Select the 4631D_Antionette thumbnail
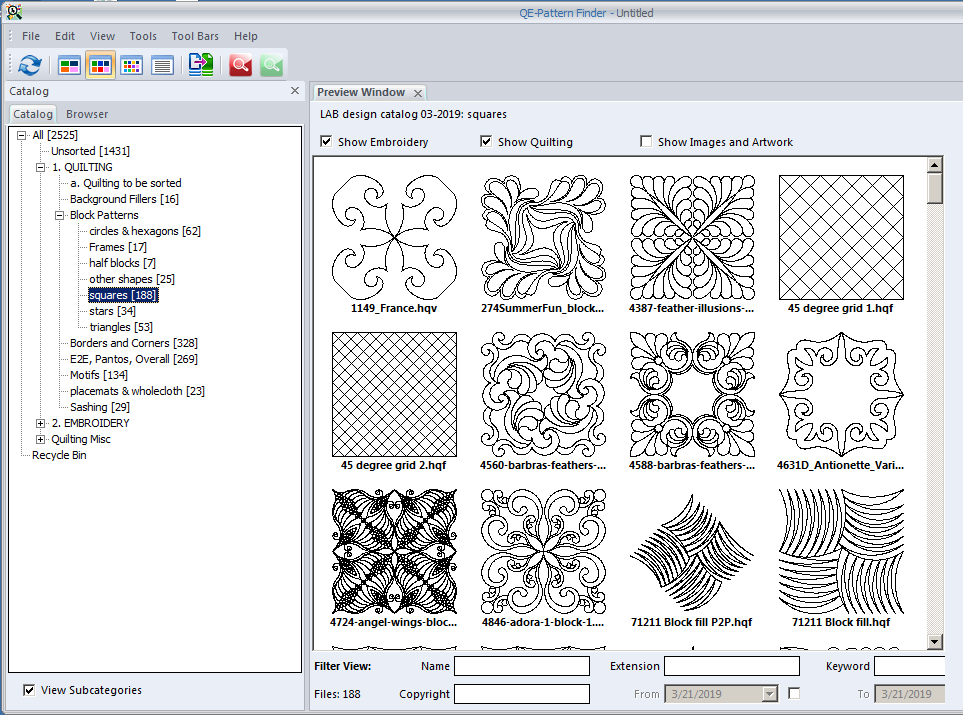963x715 pixels. coord(841,394)
